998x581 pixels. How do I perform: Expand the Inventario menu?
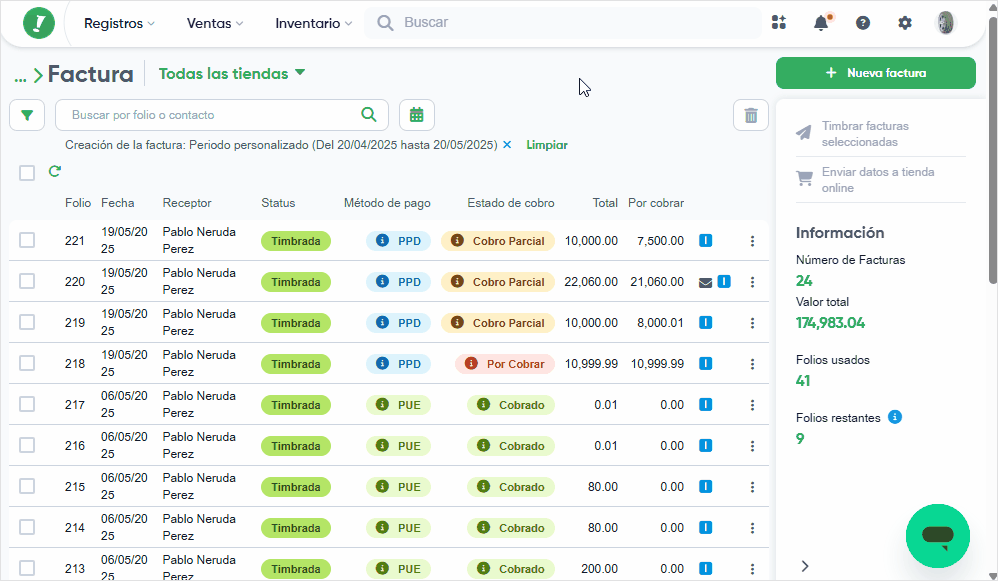click(313, 24)
